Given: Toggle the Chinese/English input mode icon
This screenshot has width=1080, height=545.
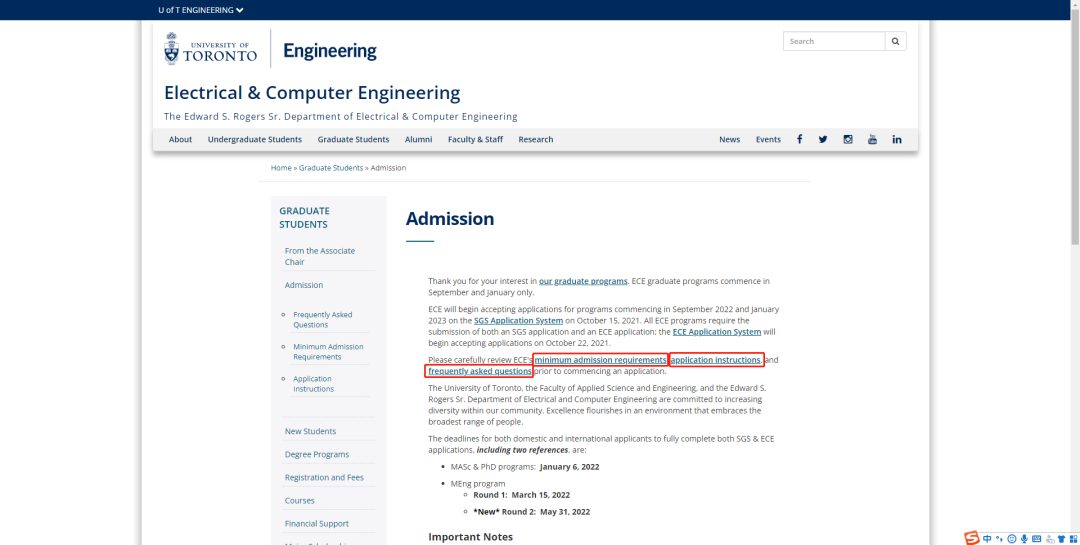Looking at the screenshot, I should 988,539.
